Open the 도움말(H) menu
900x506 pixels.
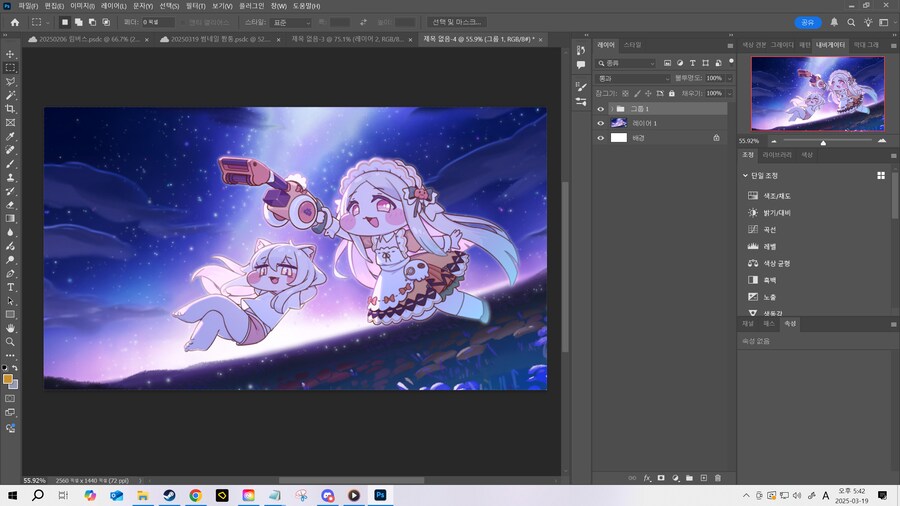[x=307, y=6]
